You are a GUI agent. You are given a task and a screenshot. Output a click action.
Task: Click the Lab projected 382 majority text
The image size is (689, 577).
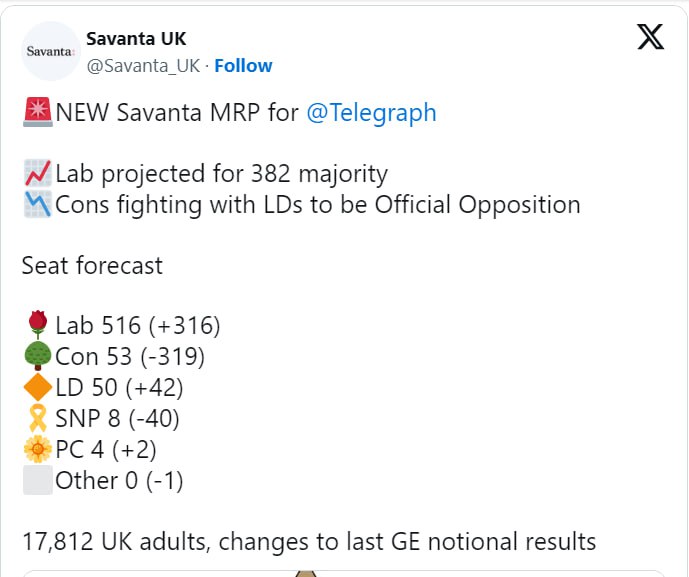click(x=221, y=174)
